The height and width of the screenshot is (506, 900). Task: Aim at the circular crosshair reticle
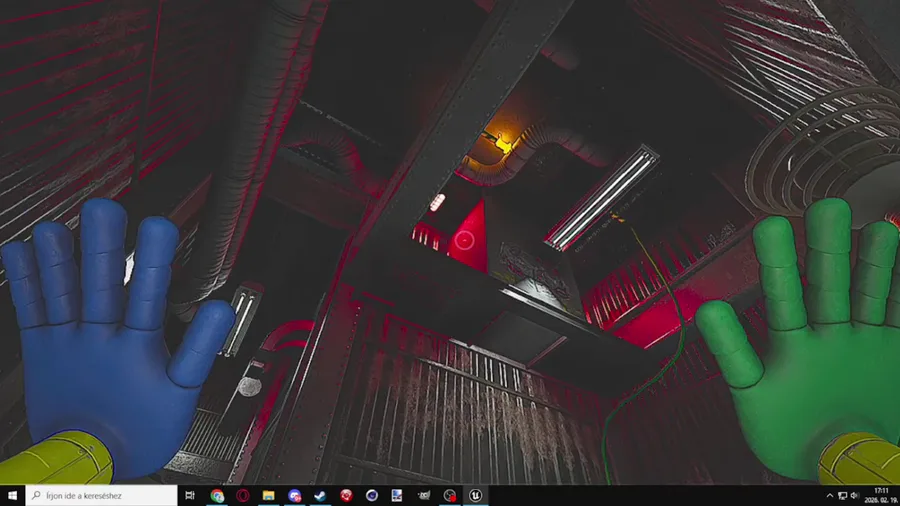[x=464, y=240]
